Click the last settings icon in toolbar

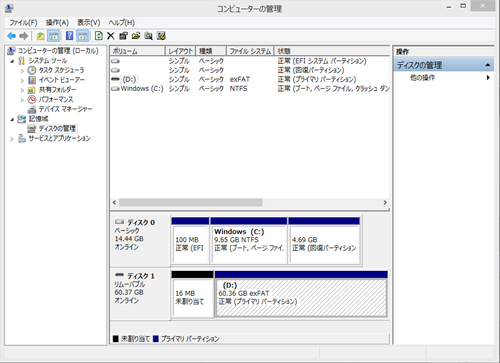click(x=161, y=36)
